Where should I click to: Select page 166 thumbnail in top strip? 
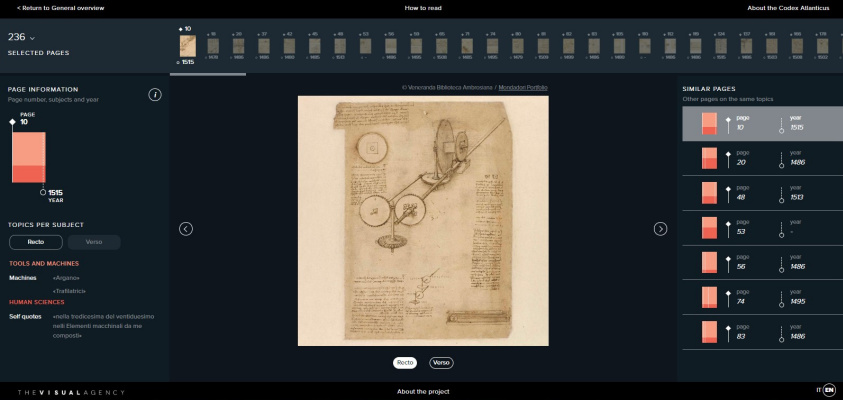pyautogui.click(x=797, y=46)
